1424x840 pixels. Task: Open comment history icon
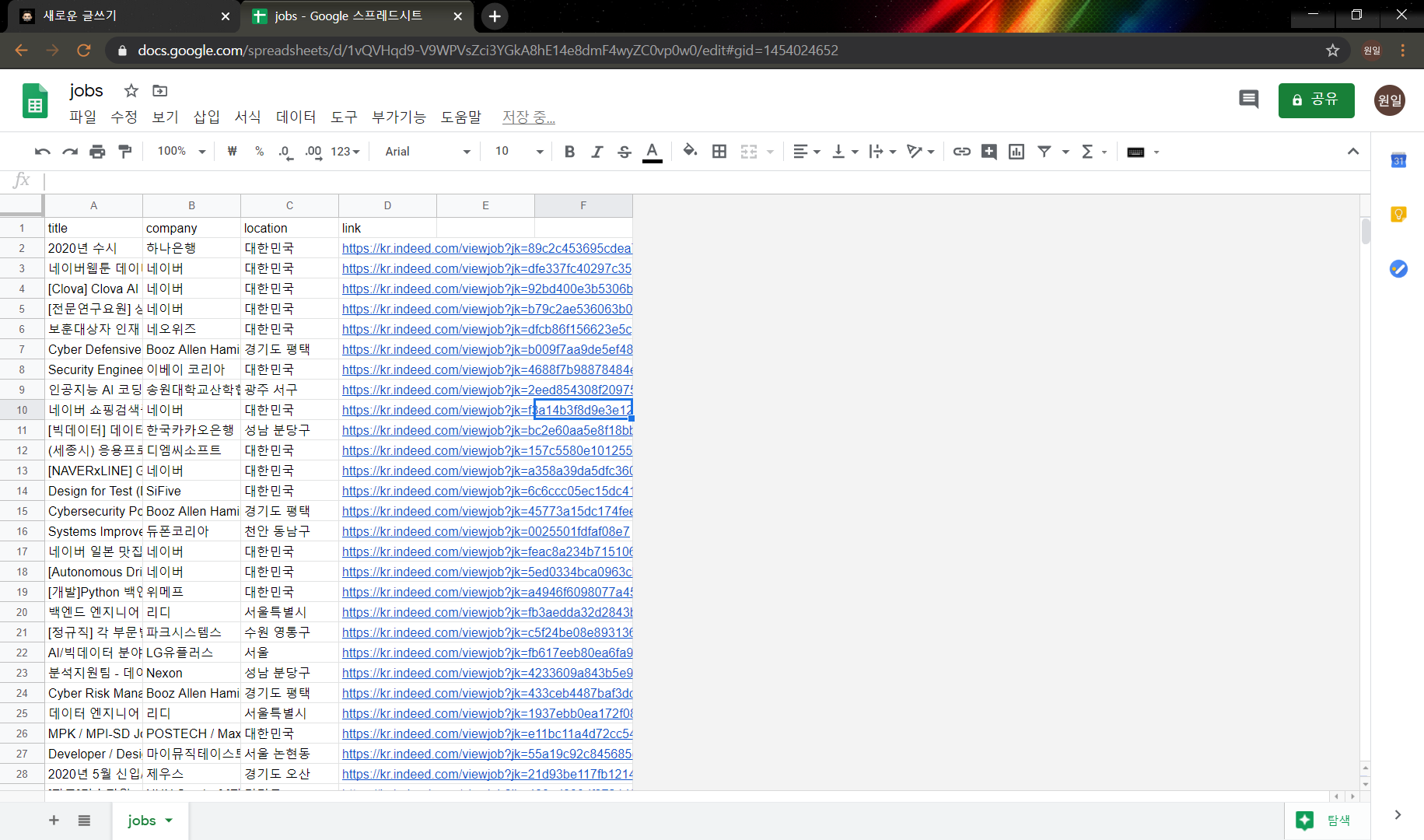[1248, 100]
